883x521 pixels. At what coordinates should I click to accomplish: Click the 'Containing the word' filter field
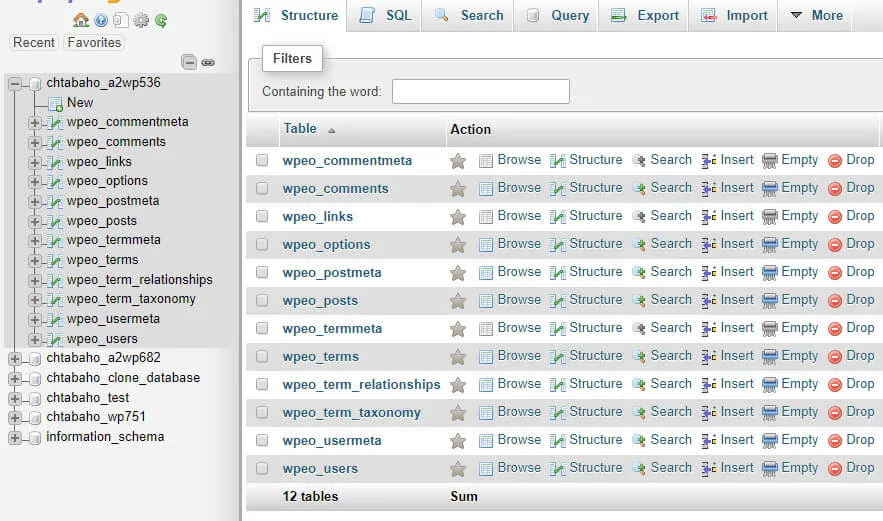coord(480,91)
